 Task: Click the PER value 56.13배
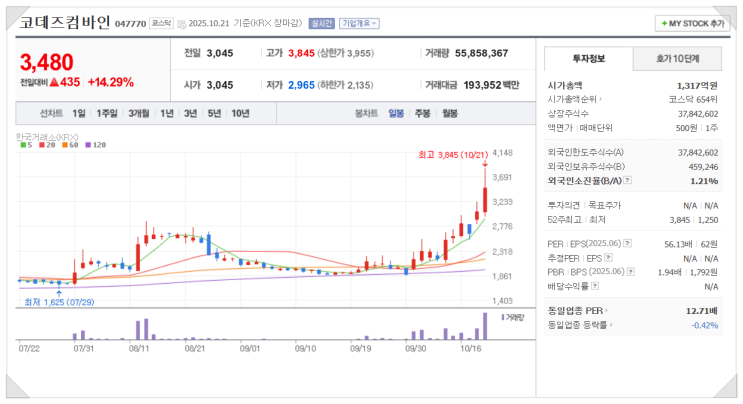(x=678, y=244)
